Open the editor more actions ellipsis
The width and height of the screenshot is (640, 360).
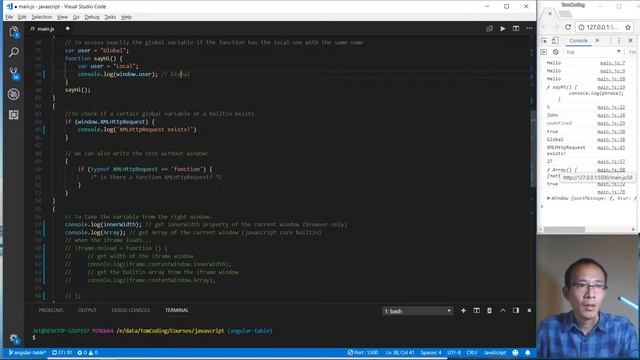point(529,29)
